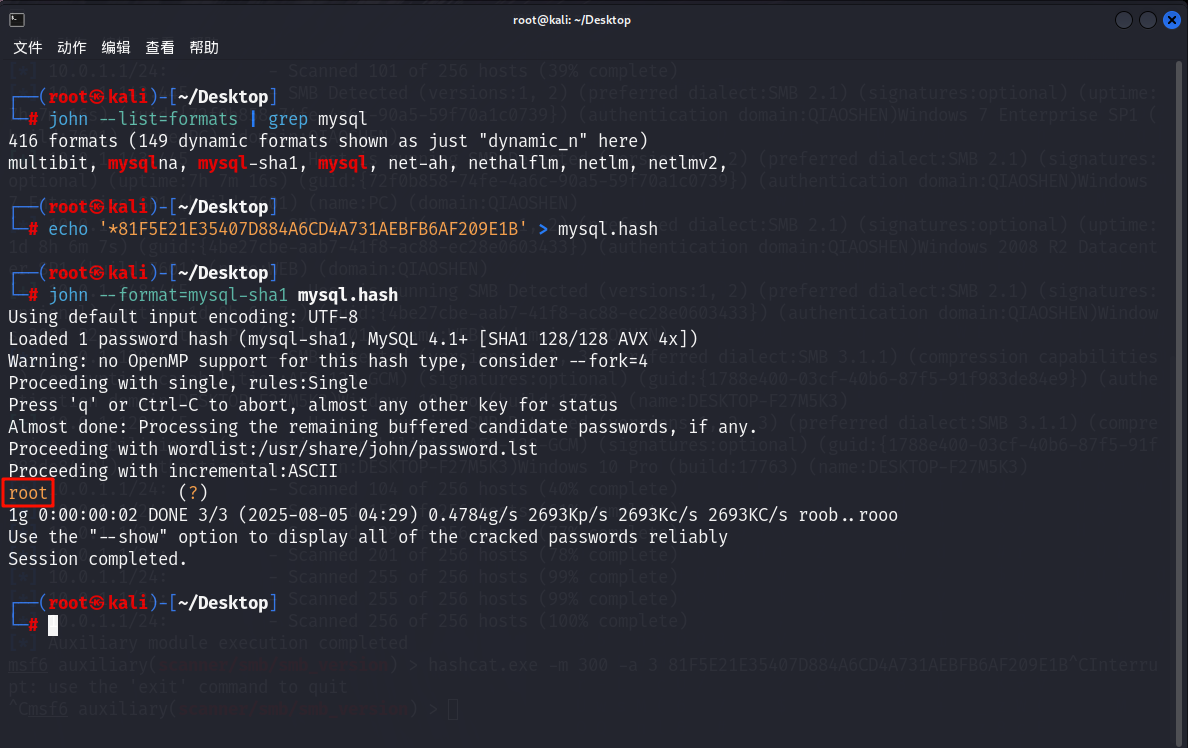The image size is (1188, 748).
Task: Click the "Session completed." output line
Action: tap(97, 559)
